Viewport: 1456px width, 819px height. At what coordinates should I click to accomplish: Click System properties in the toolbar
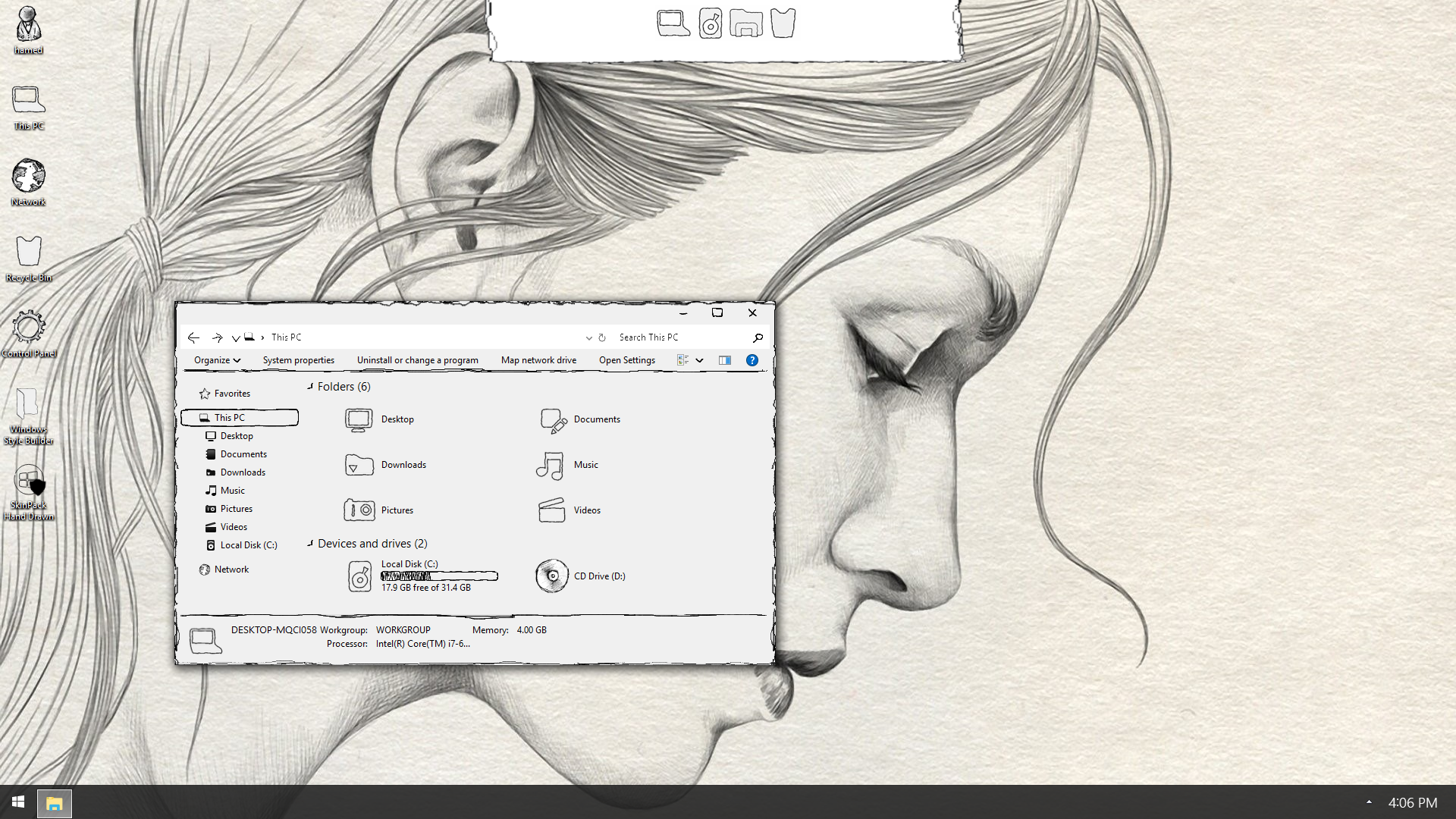click(x=298, y=360)
